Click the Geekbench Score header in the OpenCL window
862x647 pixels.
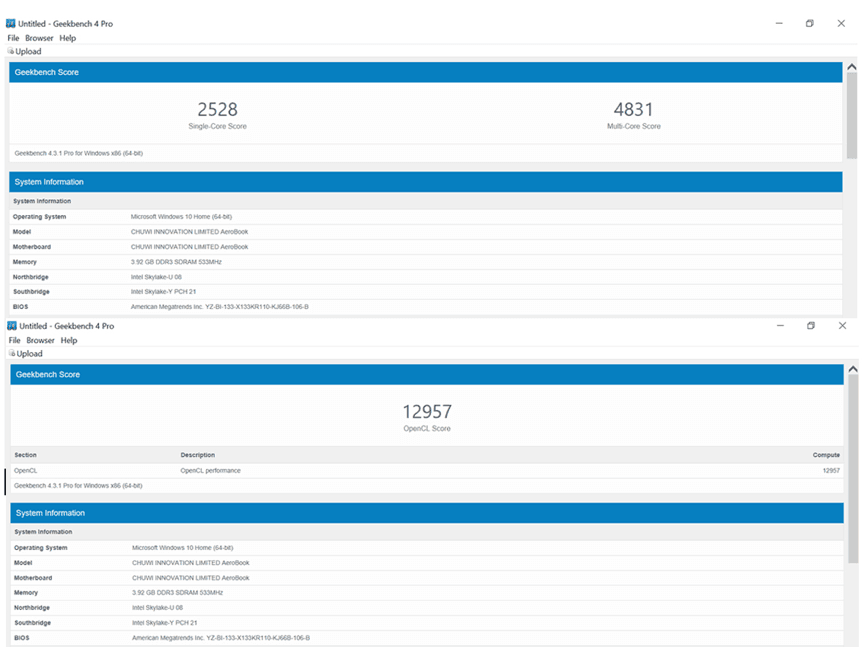[x=427, y=374]
